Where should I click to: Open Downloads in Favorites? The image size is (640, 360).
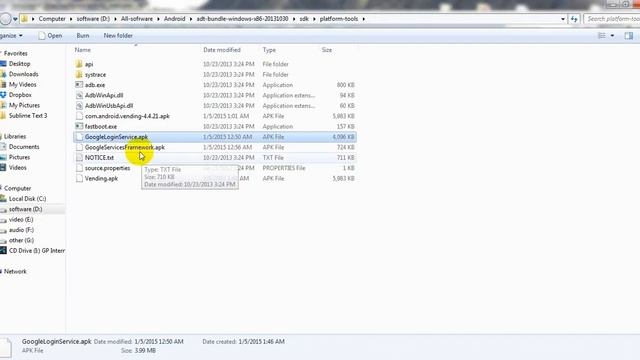[x=23, y=74]
